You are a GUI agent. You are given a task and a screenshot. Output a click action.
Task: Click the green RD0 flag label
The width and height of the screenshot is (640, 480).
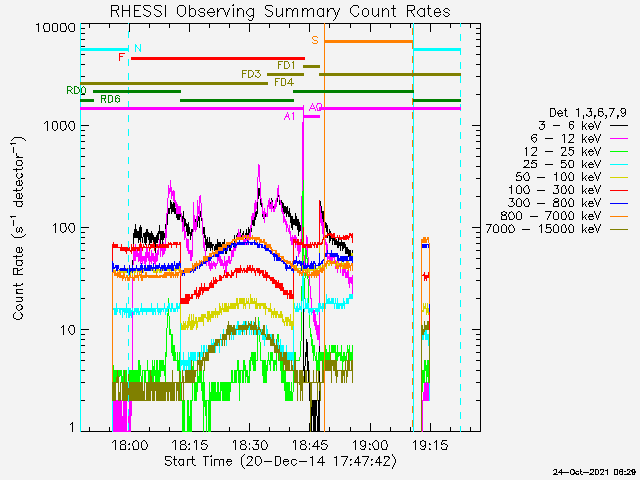[x=76, y=90]
